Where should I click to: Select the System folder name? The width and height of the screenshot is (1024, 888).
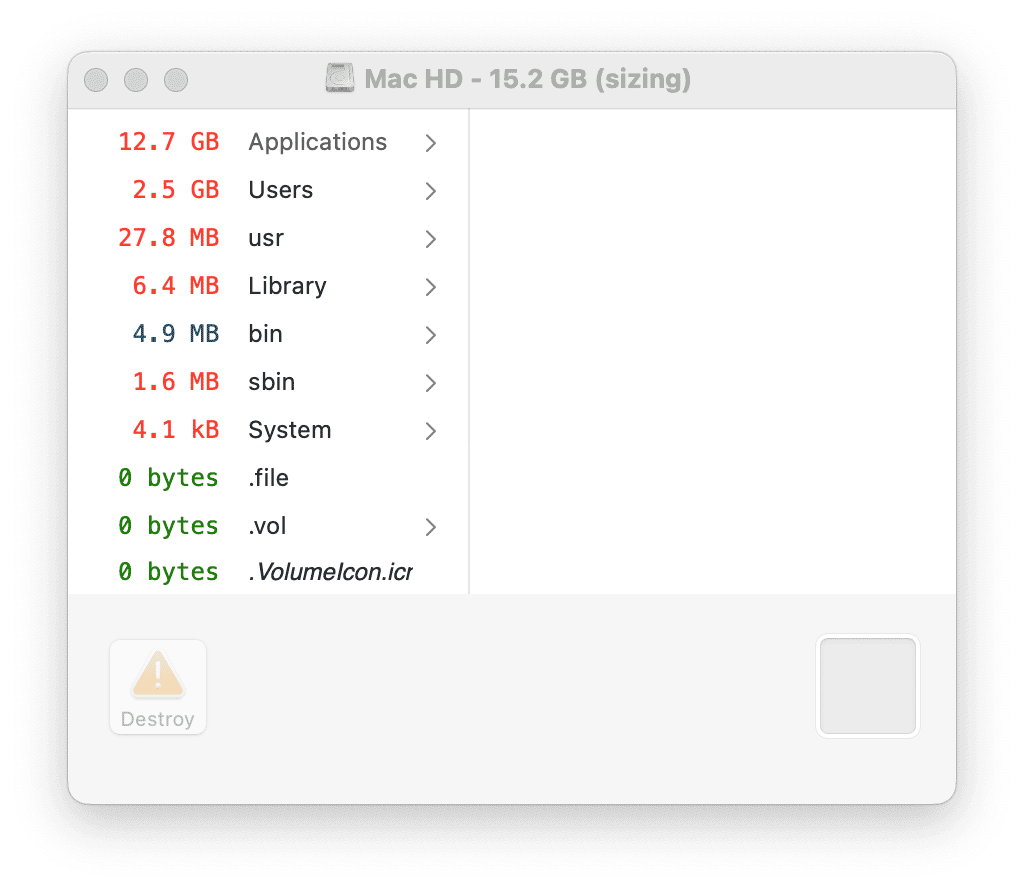(x=290, y=430)
